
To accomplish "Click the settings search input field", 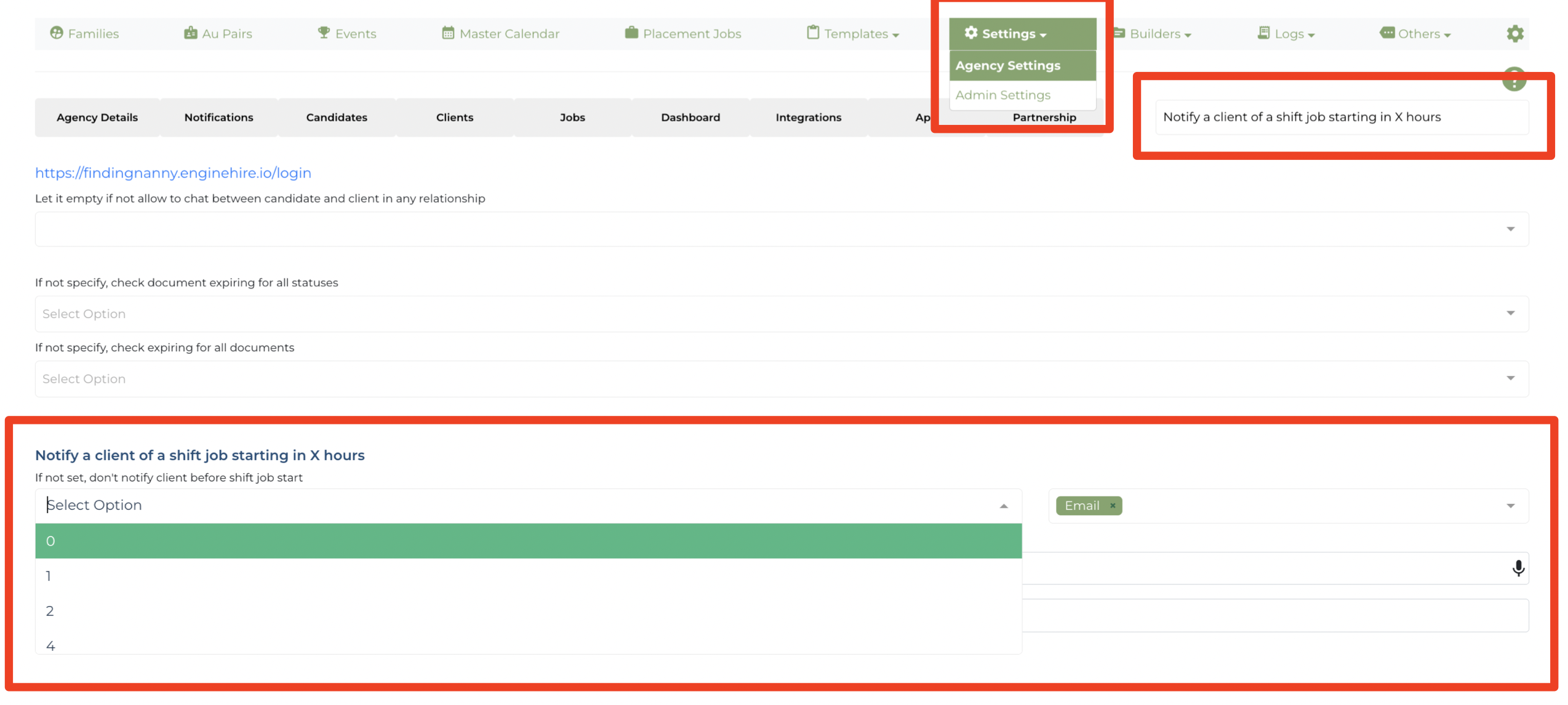I will 1342,117.
